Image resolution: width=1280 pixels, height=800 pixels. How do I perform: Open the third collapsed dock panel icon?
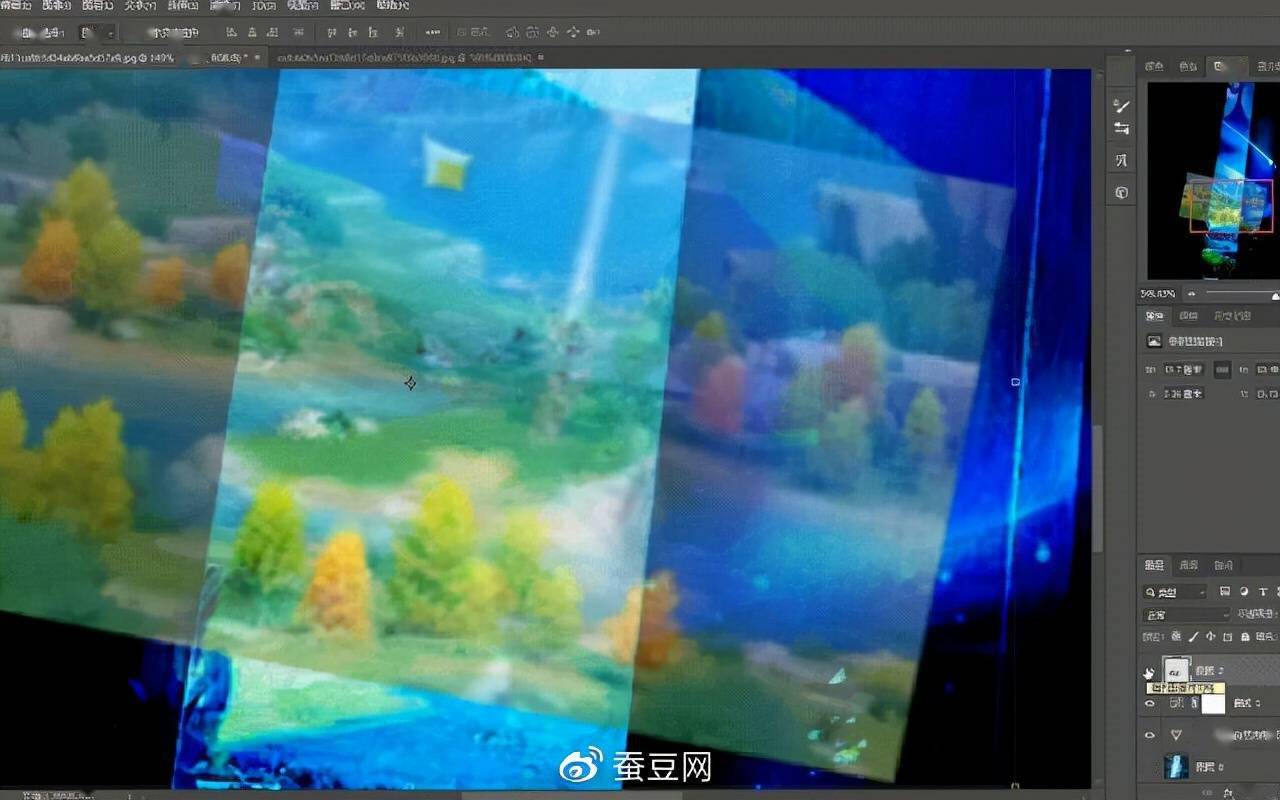[1122, 160]
